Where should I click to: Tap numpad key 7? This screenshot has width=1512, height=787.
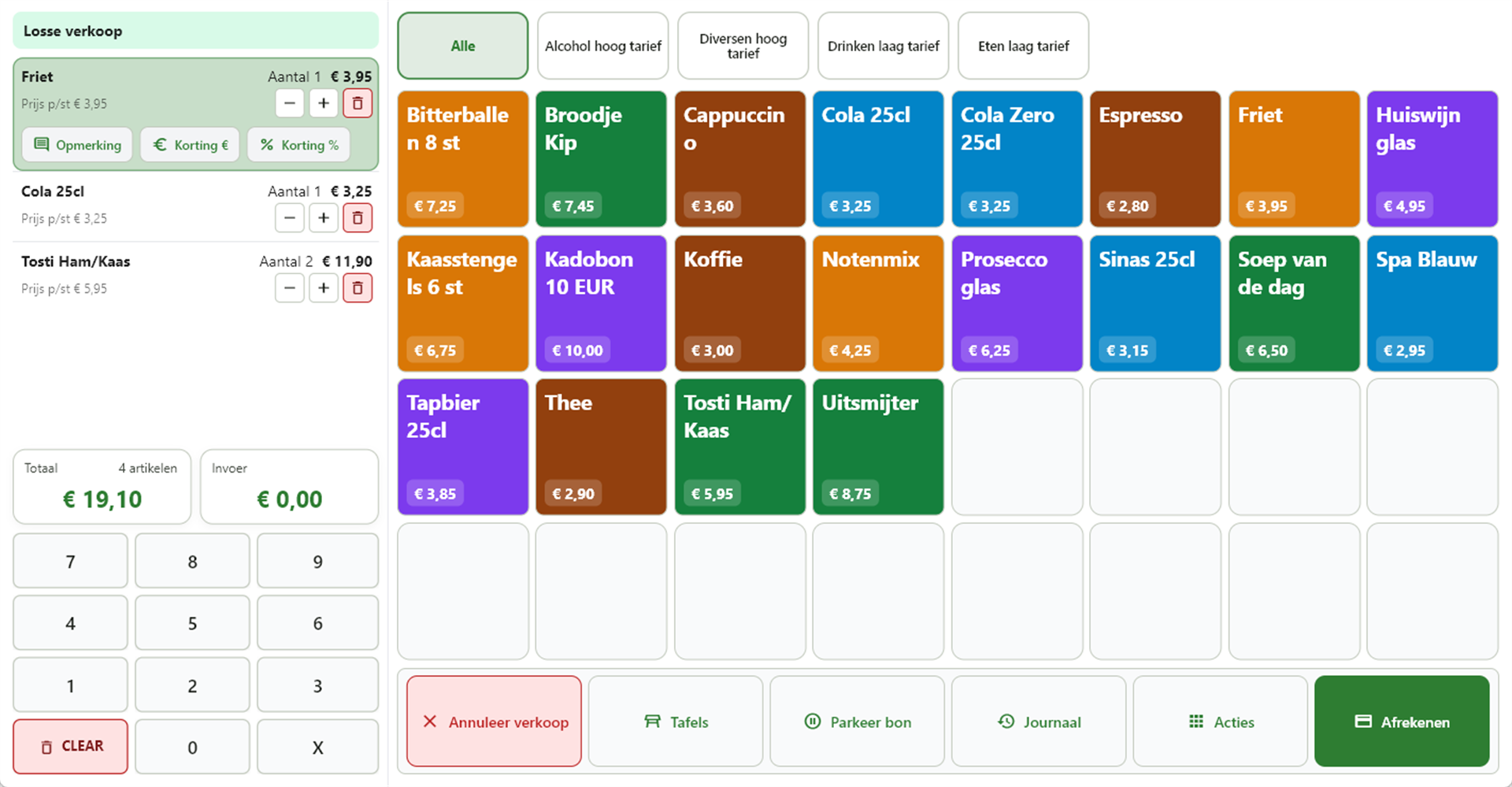71,561
